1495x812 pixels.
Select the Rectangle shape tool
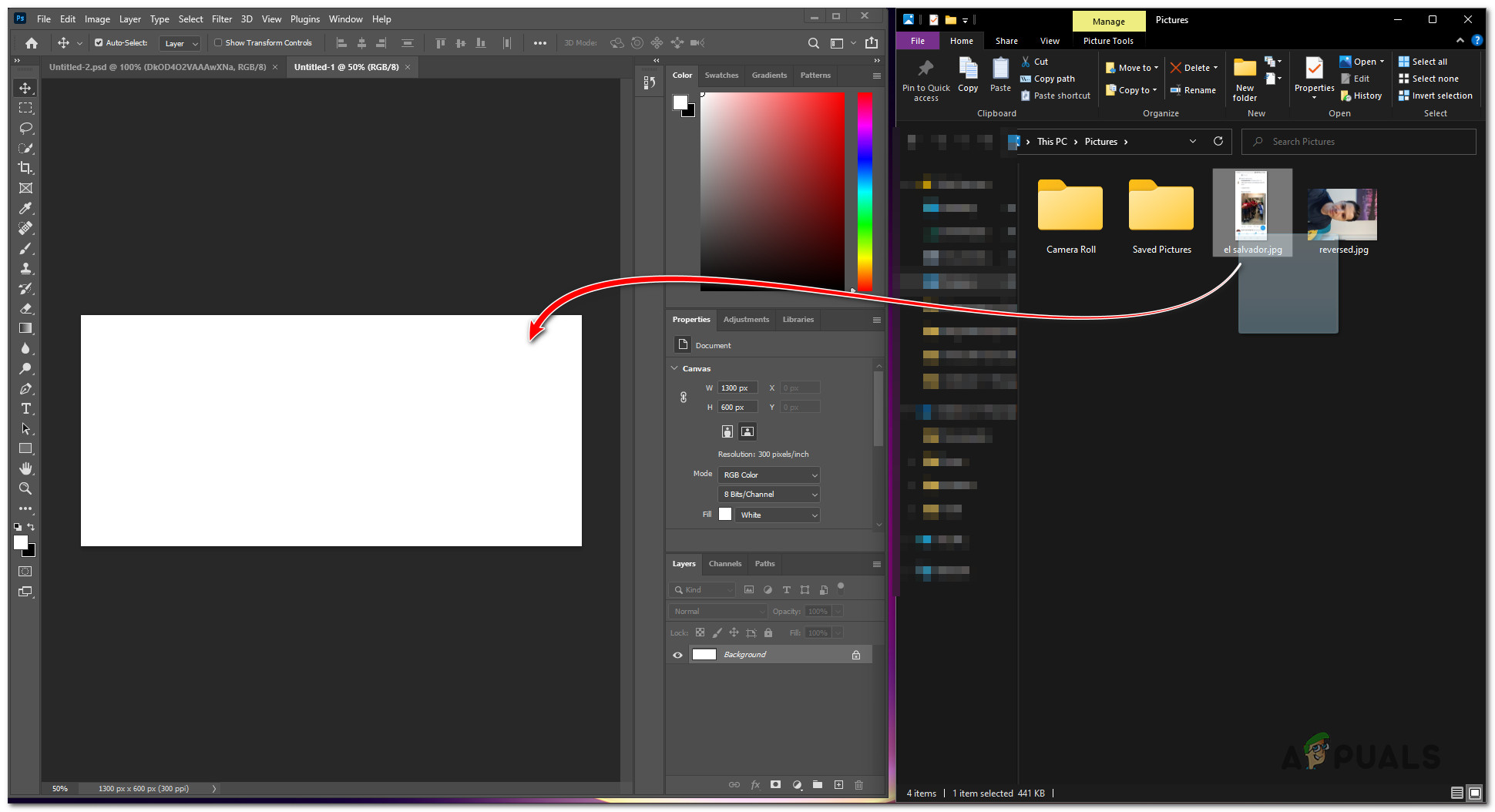tap(25, 448)
